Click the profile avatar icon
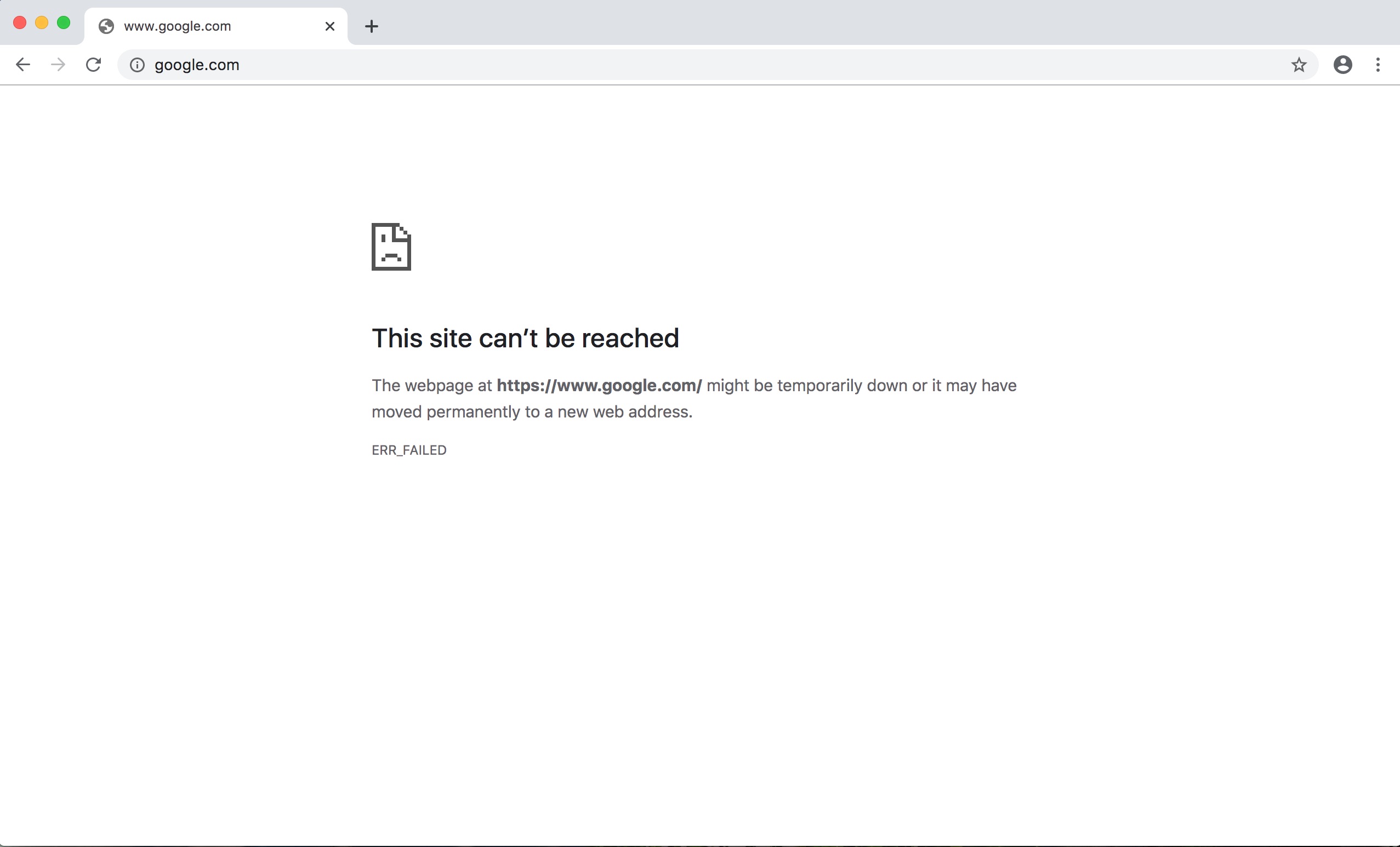1400x847 pixels. click(x=1342, y=65)
